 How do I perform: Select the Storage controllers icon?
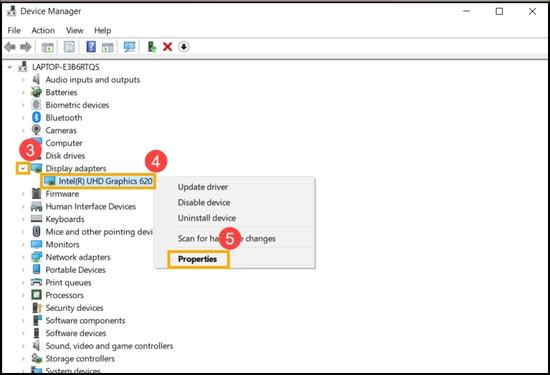click(36, 359)
